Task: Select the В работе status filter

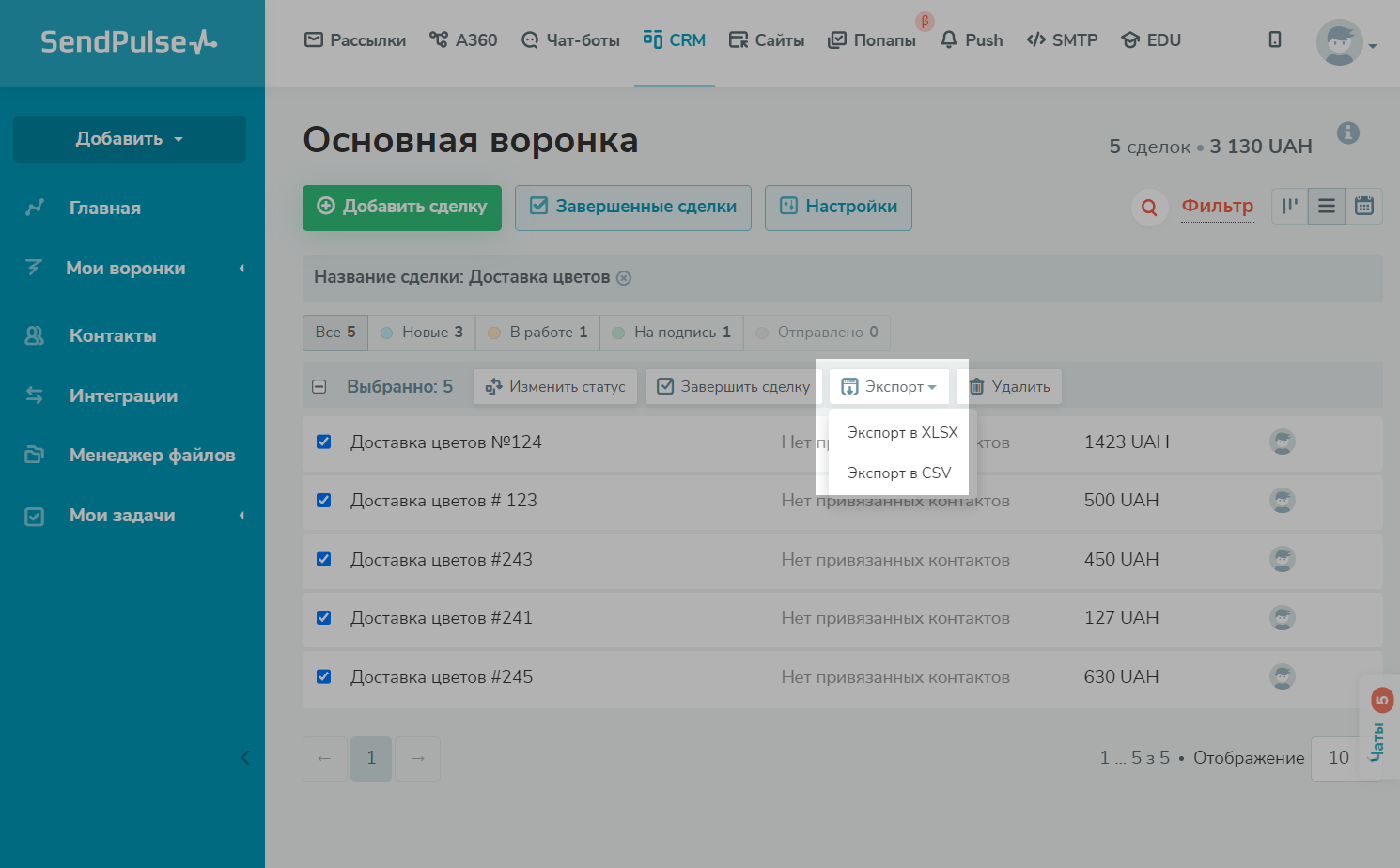Action: tap(537, 333)
